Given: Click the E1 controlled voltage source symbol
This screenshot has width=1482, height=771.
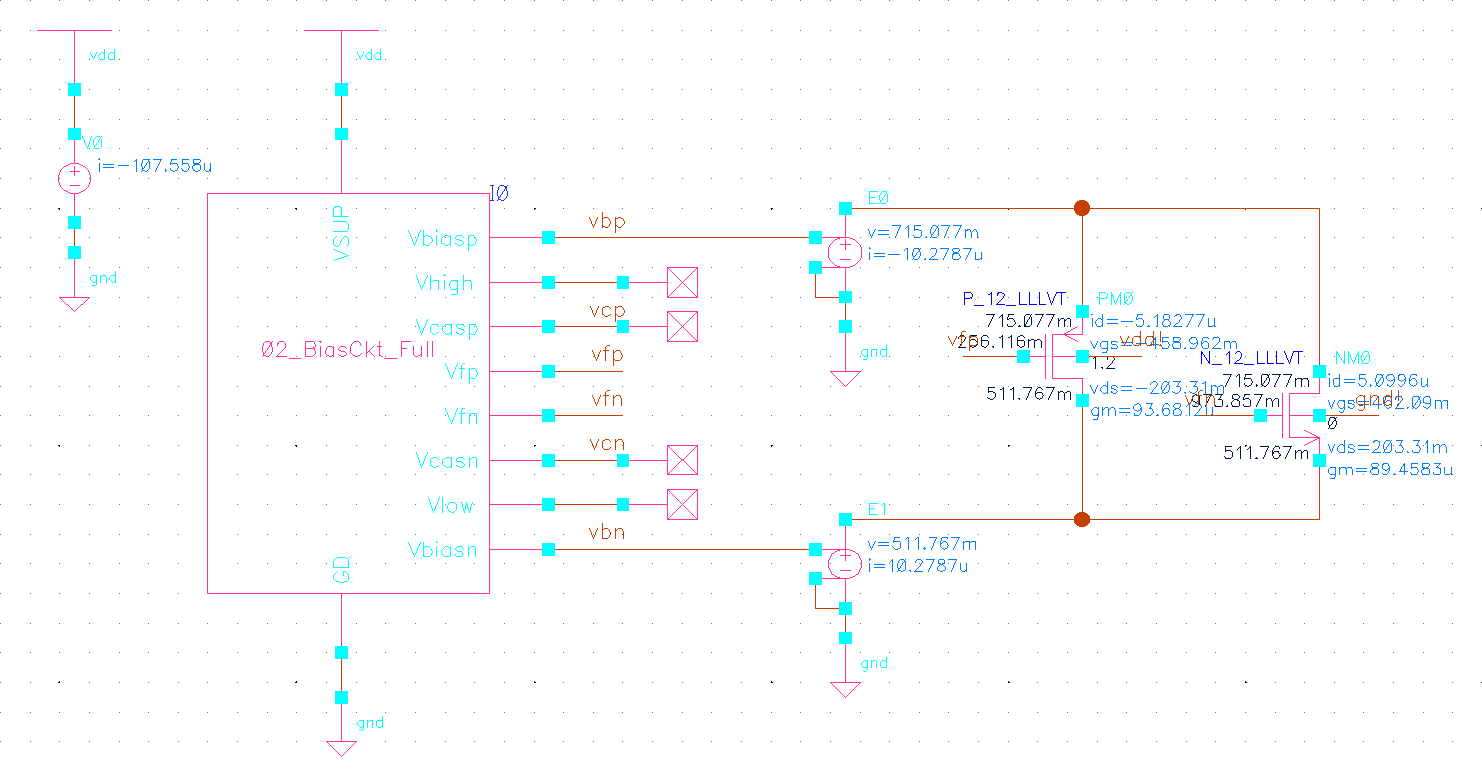Looking at the screenshot, I should (845, 563).
